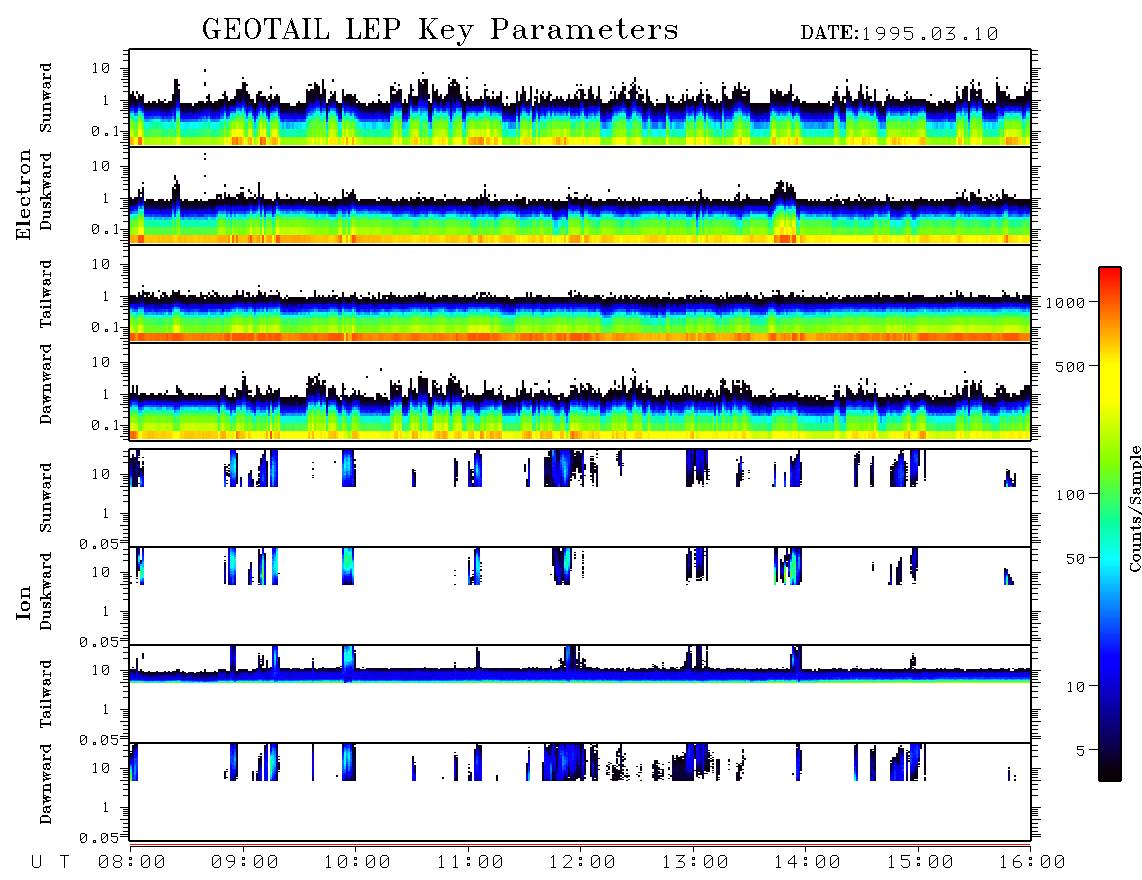Click the '1' tick of Ion Tailward axis
1142x880 pixels.
(105, 709)
